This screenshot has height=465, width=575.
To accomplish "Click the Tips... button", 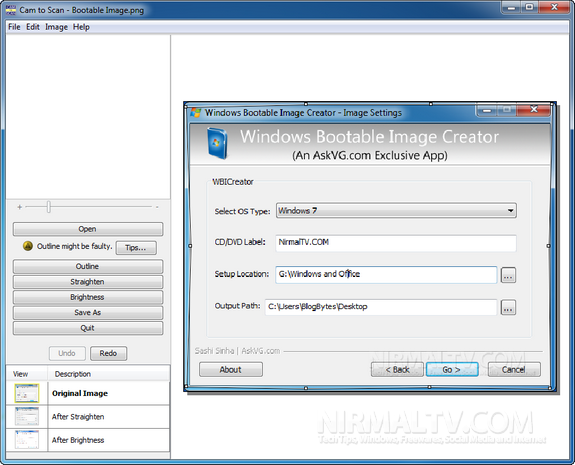I will (x=136, y=248).
